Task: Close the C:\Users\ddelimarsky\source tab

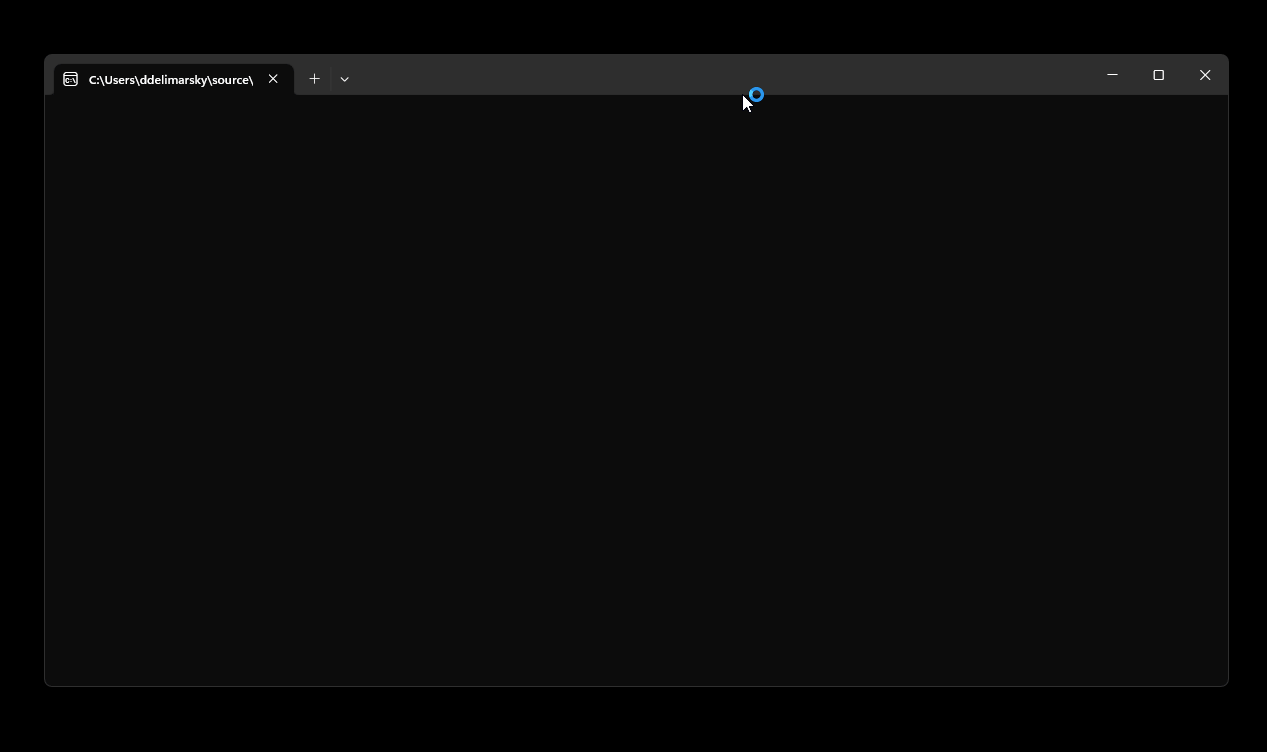Action: tap(273, 78)
